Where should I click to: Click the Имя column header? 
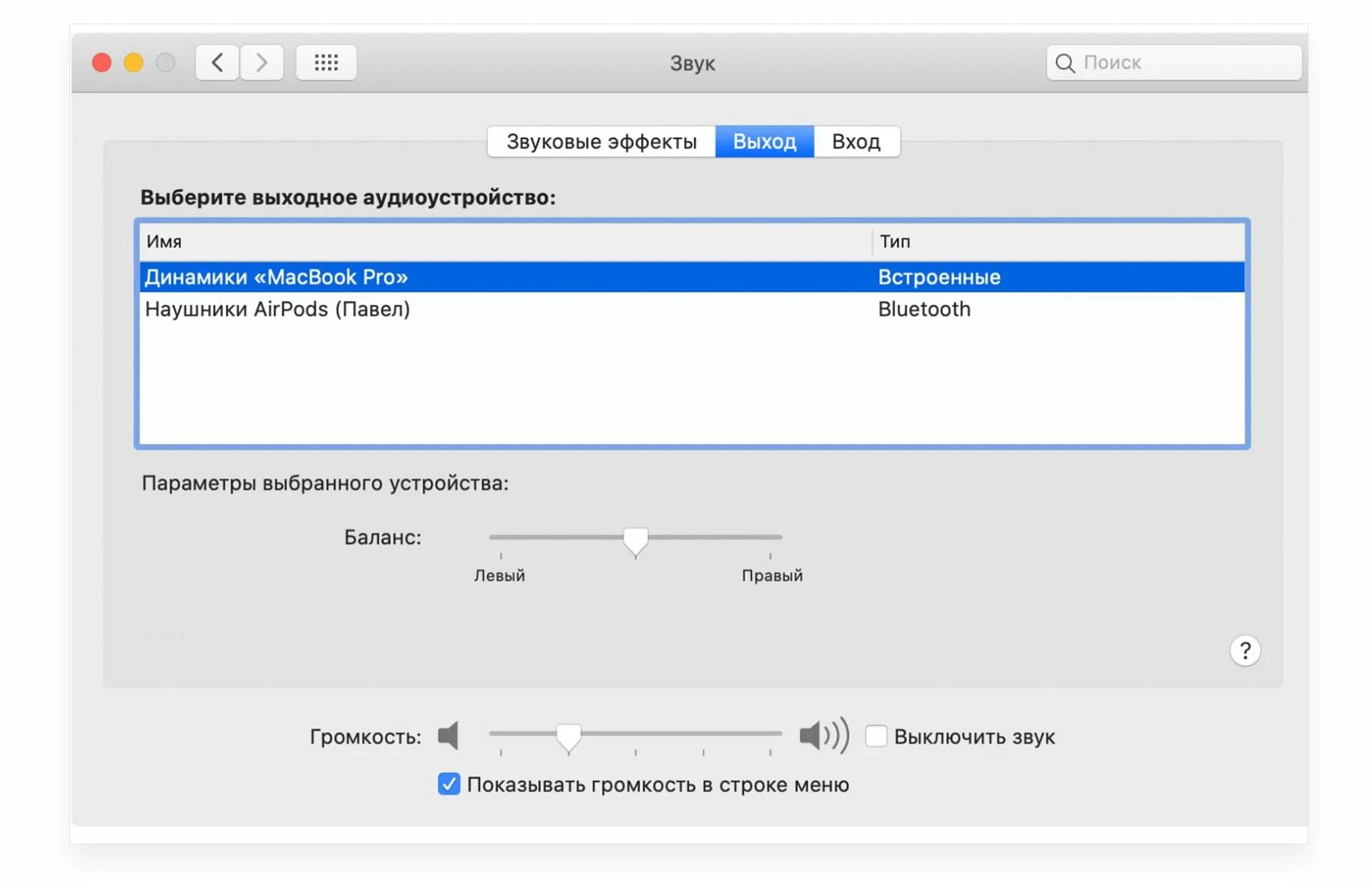tap(505, 242)
